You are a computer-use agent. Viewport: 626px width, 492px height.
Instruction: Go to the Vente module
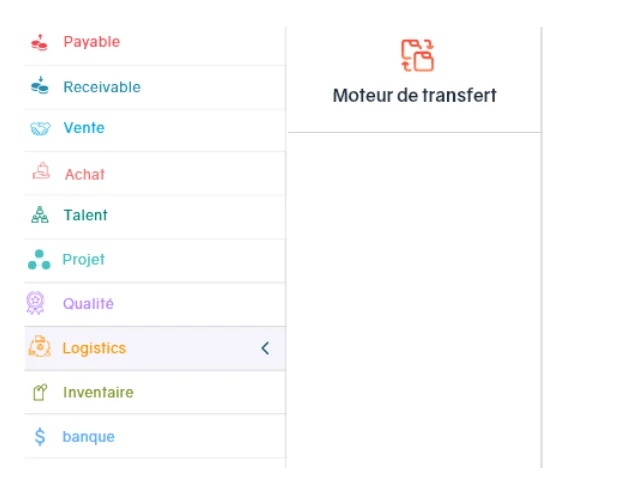[x=84, y=128]
